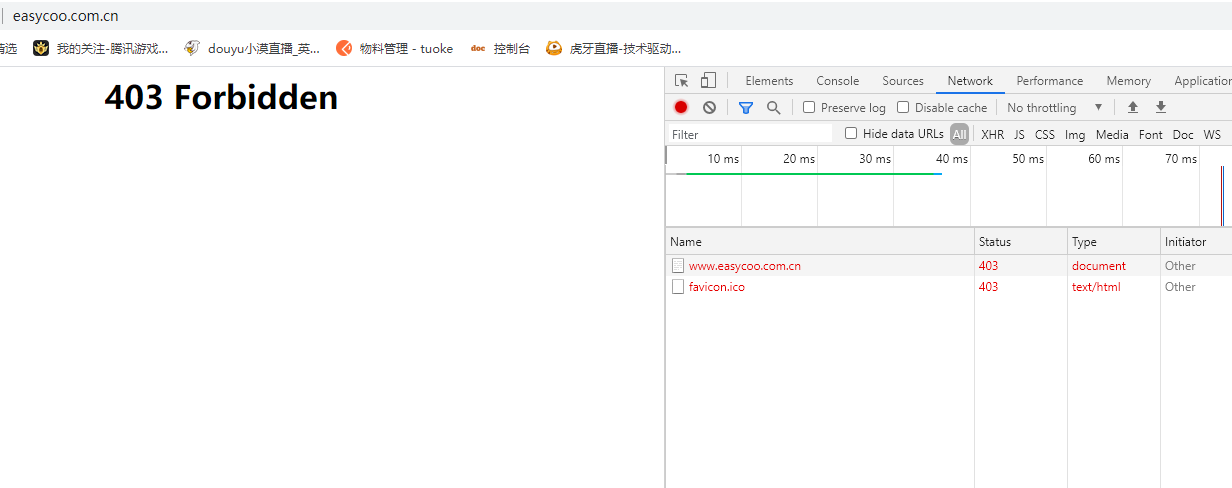Image resolution: width=1232 pixels, height=488 pixels.
Task: Click the 10 ms timeline marker
Action: (723, 159)
